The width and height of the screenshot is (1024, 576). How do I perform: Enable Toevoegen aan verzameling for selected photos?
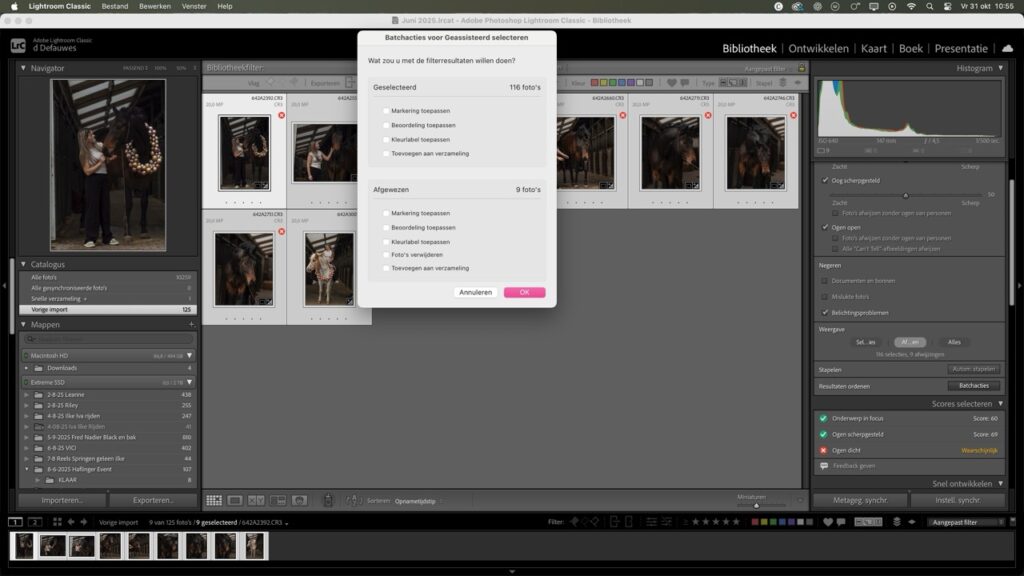(x=386, y=153)
